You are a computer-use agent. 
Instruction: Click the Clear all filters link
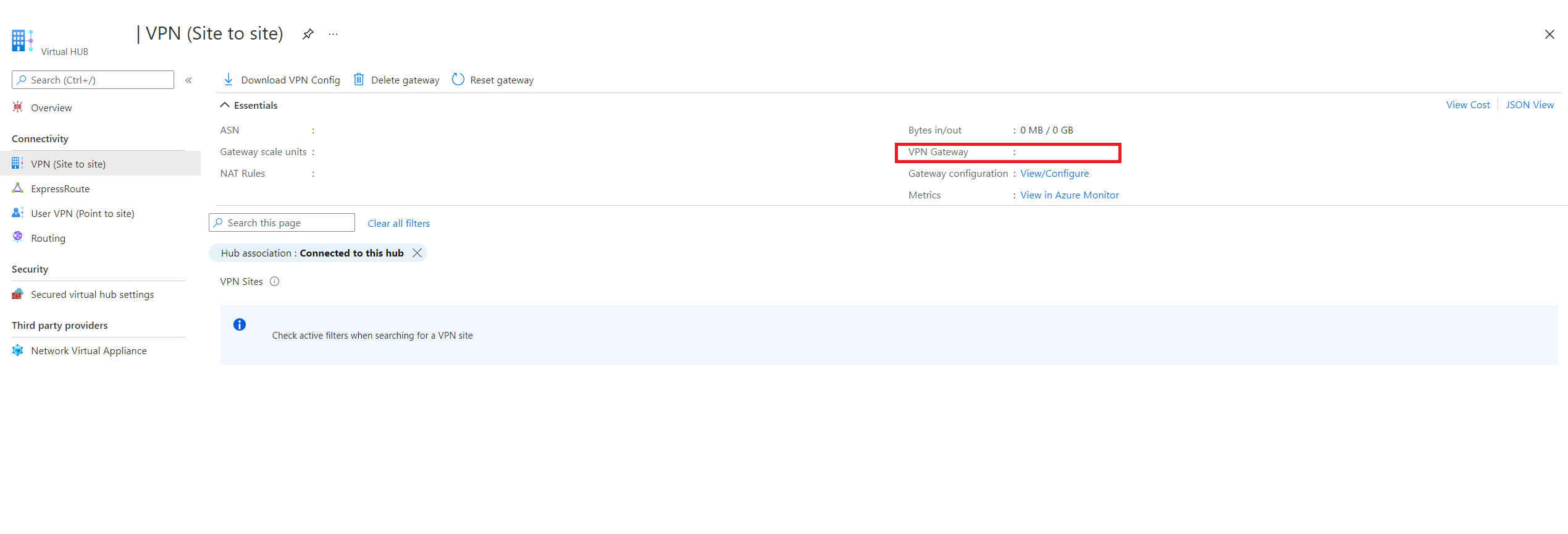(399, 223)
